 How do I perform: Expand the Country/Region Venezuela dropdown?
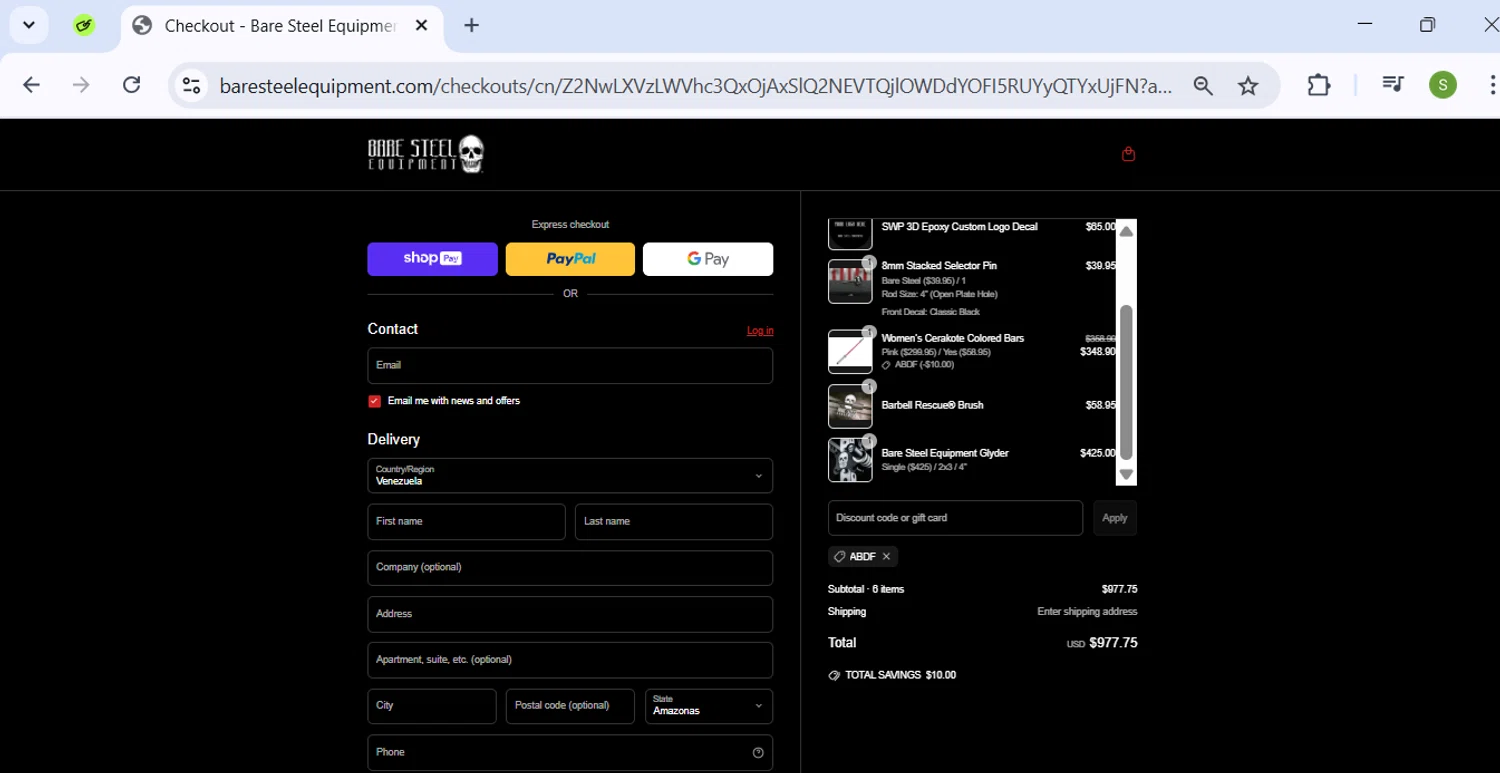(570, 476)
